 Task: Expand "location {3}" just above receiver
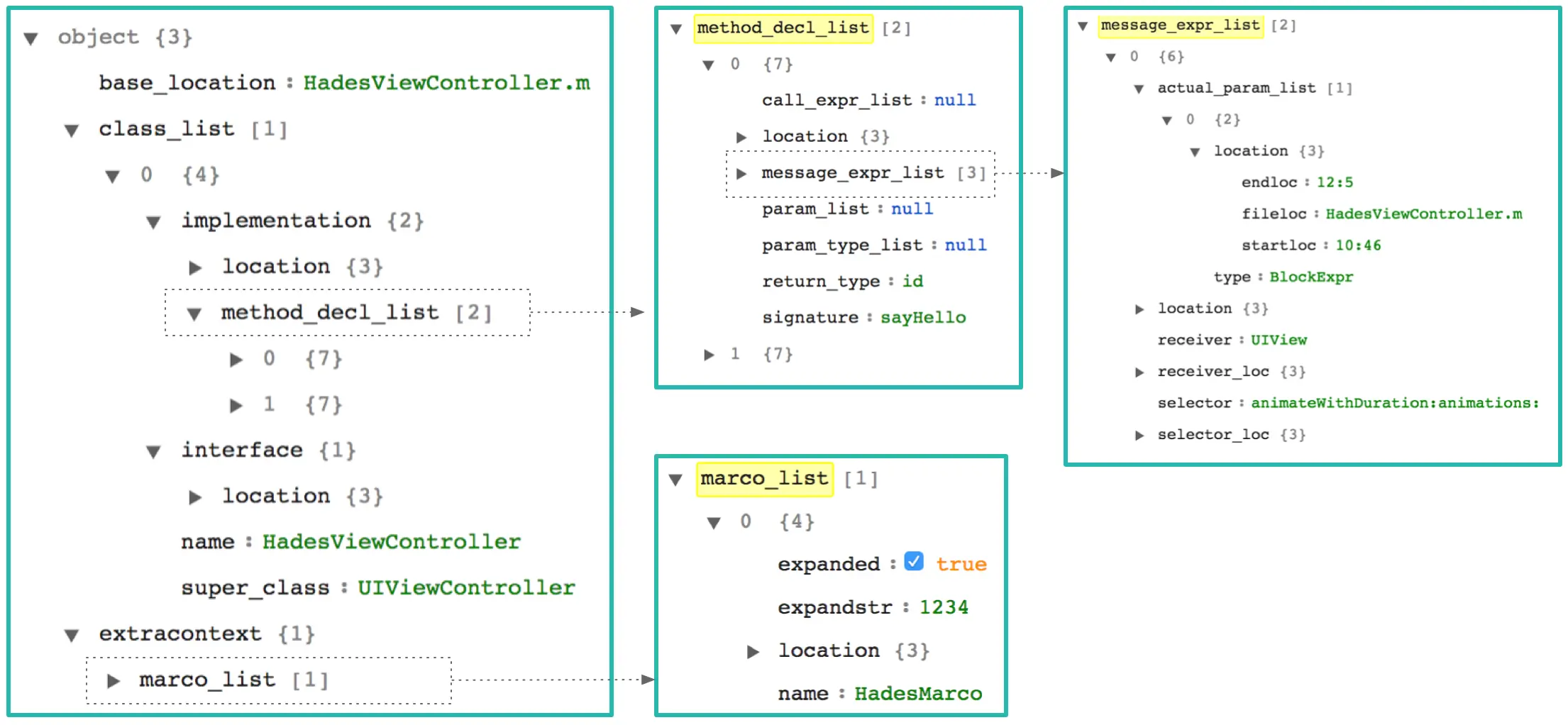1139,309
